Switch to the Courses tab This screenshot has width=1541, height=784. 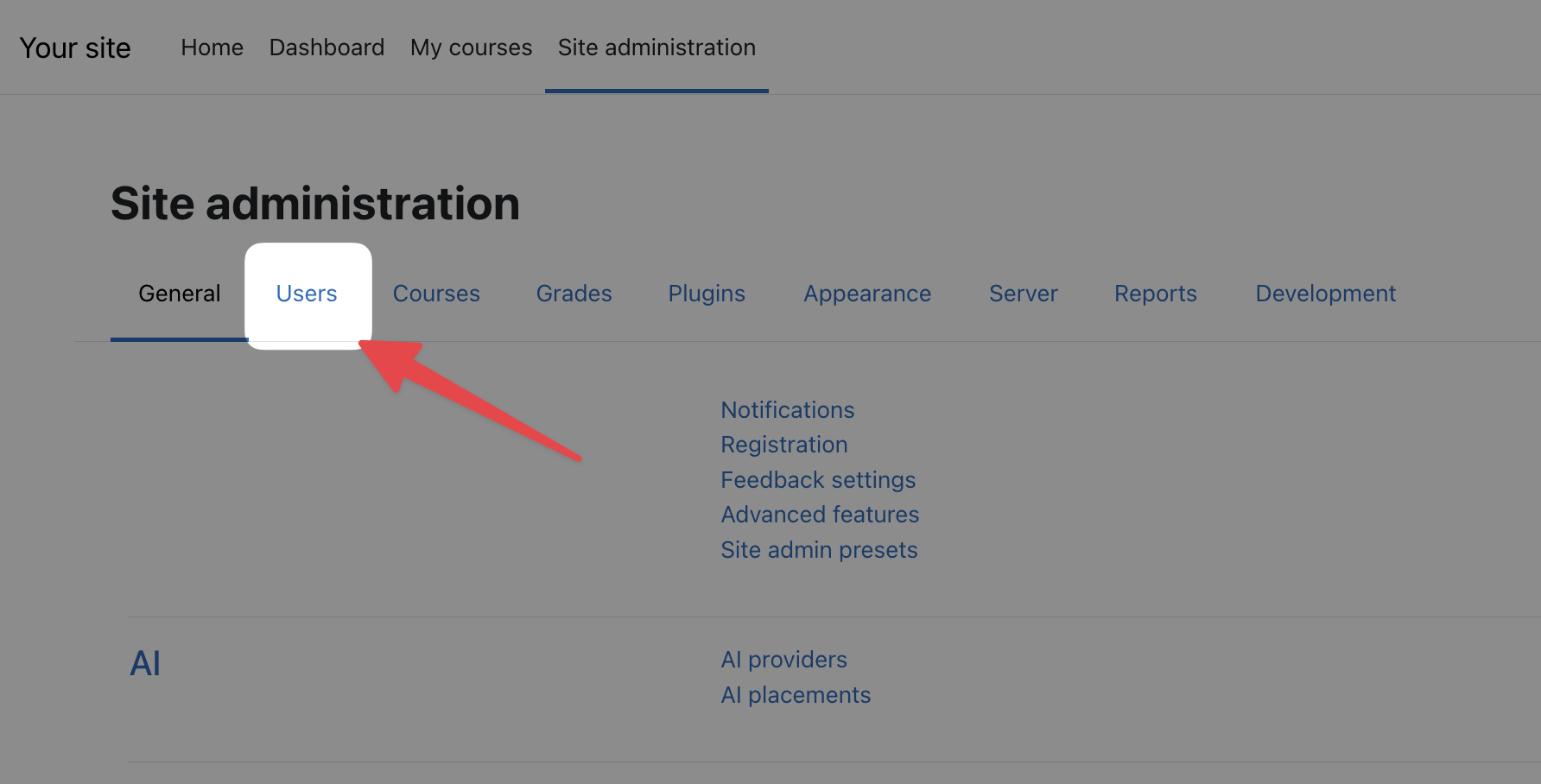click(436, 294)
